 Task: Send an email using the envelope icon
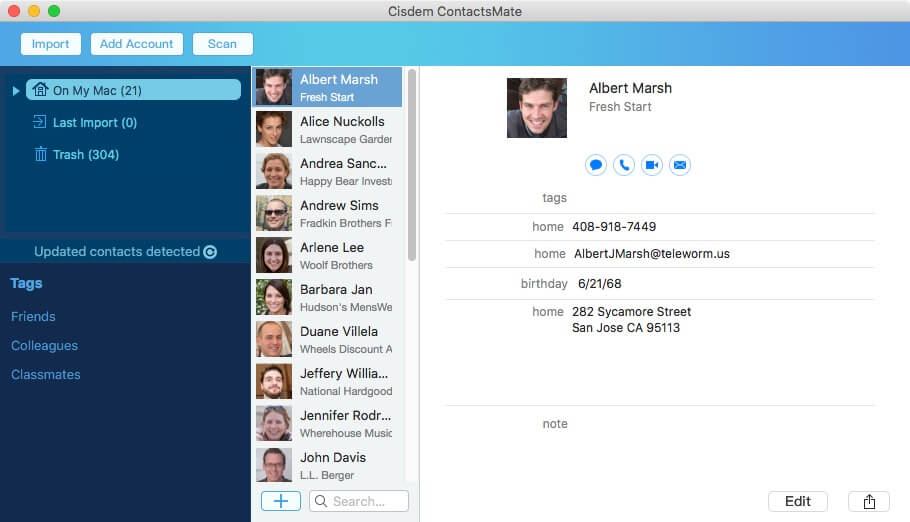[680, 165]
